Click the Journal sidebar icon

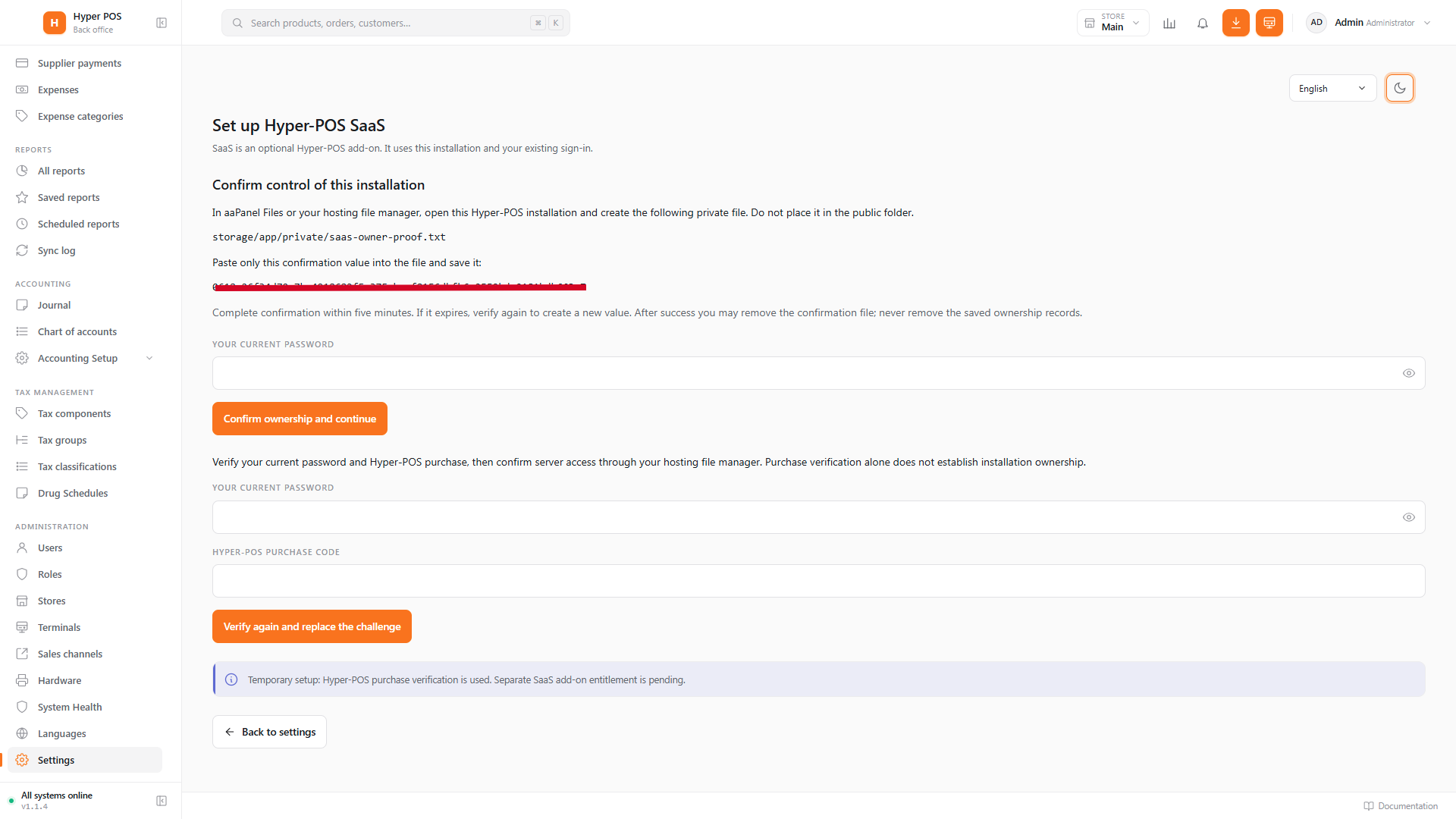(22, 305)
